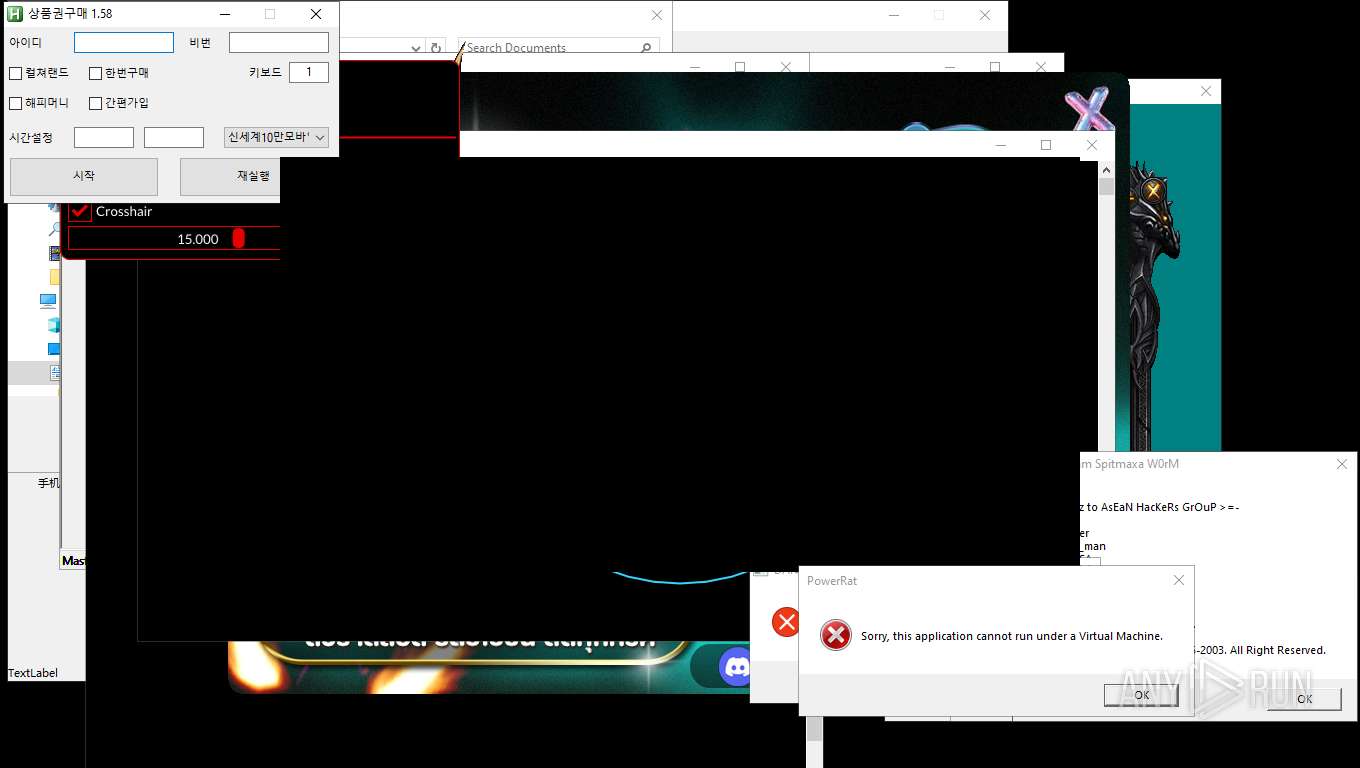
Task: Click the 시작 button
Action: point(84,176)
